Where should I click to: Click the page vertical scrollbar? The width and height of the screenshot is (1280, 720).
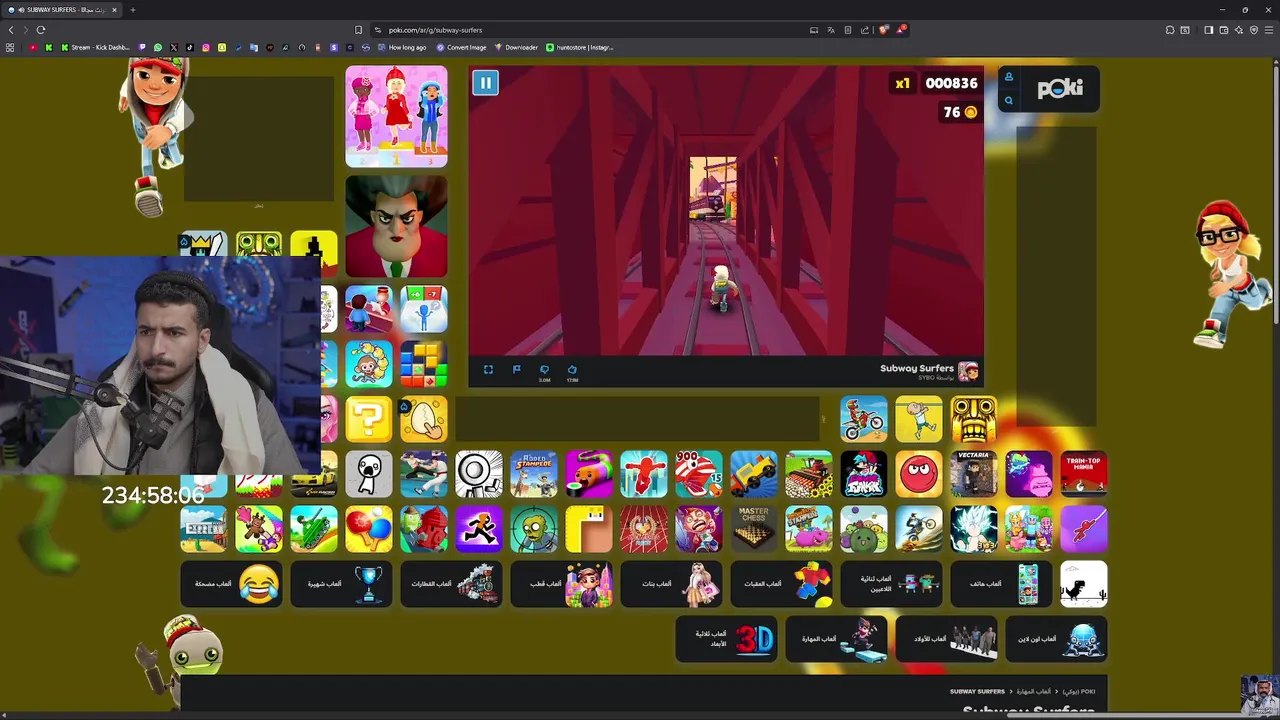(1276, 193)
